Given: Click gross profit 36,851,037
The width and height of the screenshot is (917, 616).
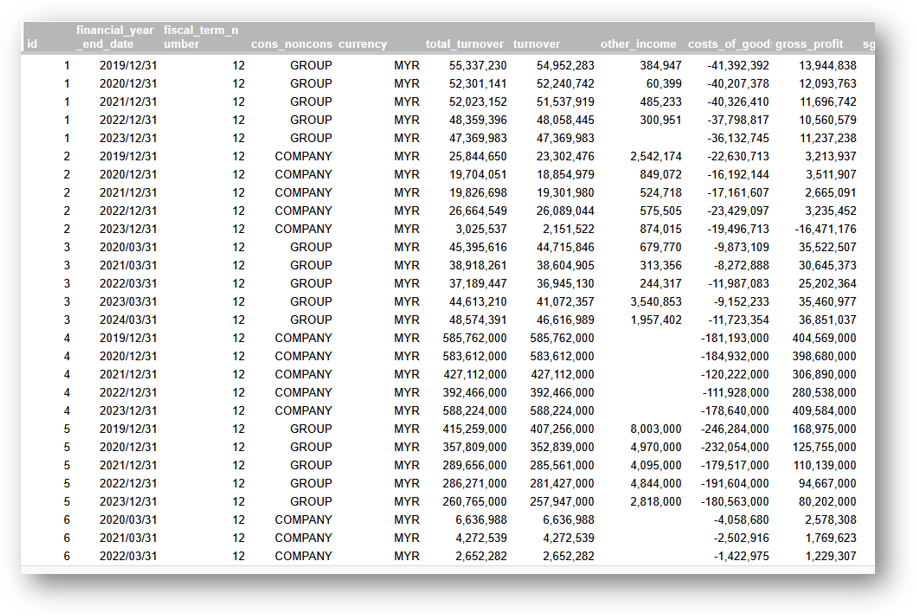Looking at the screenshot, I should point(828,319).
